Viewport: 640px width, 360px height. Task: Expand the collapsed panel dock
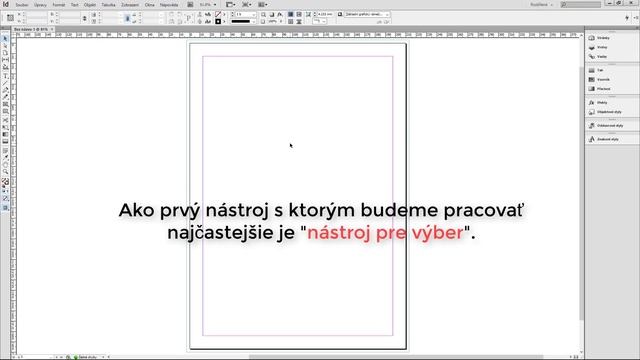pos(636,29)
